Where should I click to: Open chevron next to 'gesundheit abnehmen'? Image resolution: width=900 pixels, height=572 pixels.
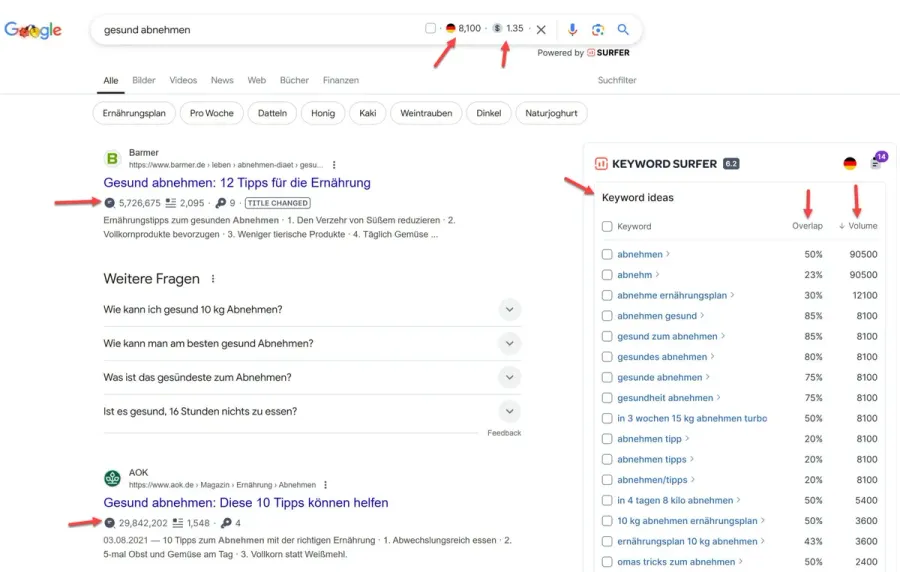(x=719, y=398)
